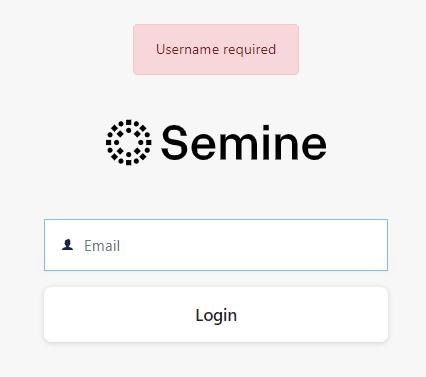Click the center dot ring of the Semine logo
This screenshot has height=377, width=426.
(x=129, y=142)
